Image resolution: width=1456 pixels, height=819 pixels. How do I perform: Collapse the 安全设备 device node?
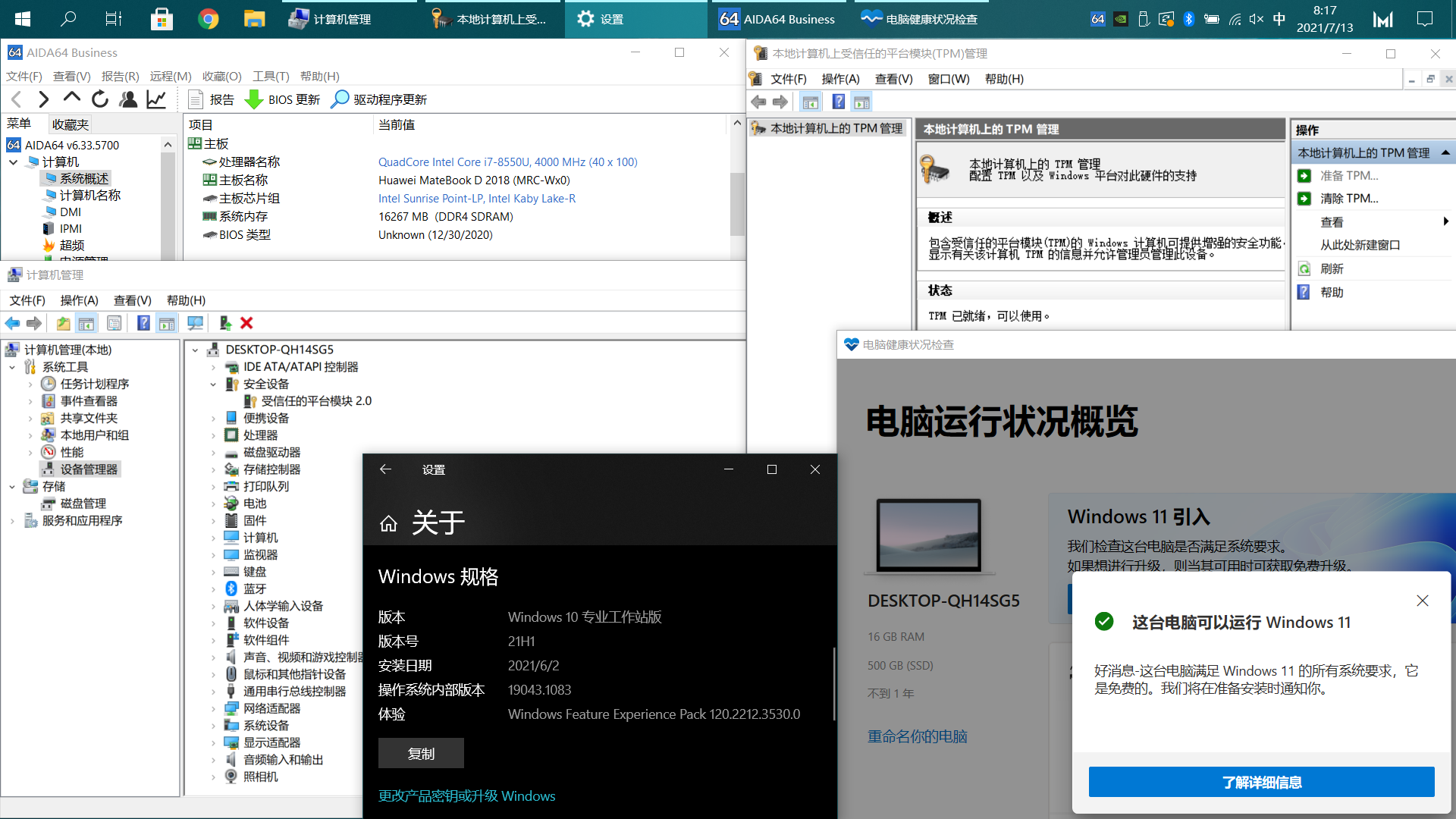[x=213, y=384]
